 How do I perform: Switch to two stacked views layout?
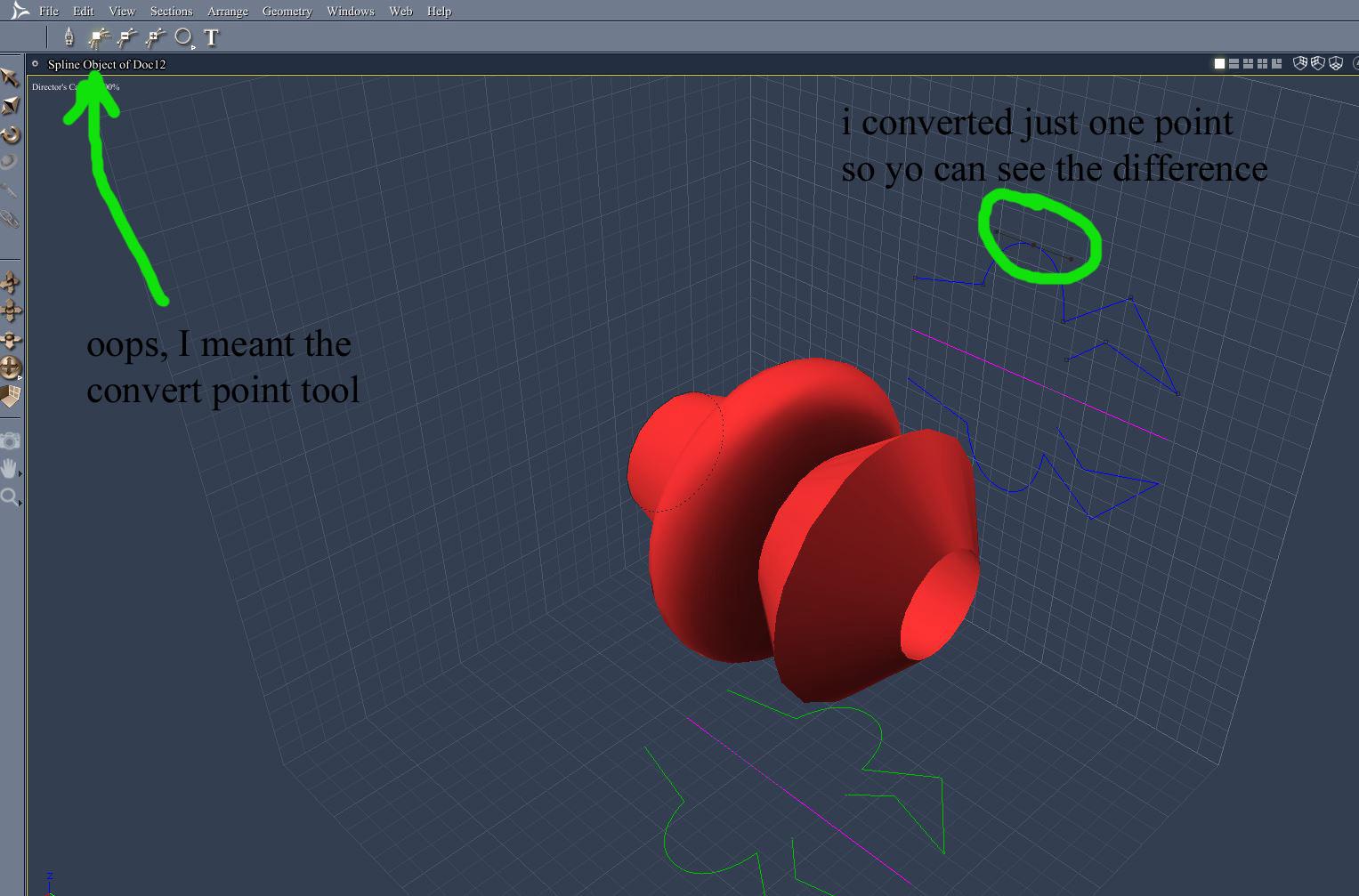pyautogui.click(x=1234, y=64)
